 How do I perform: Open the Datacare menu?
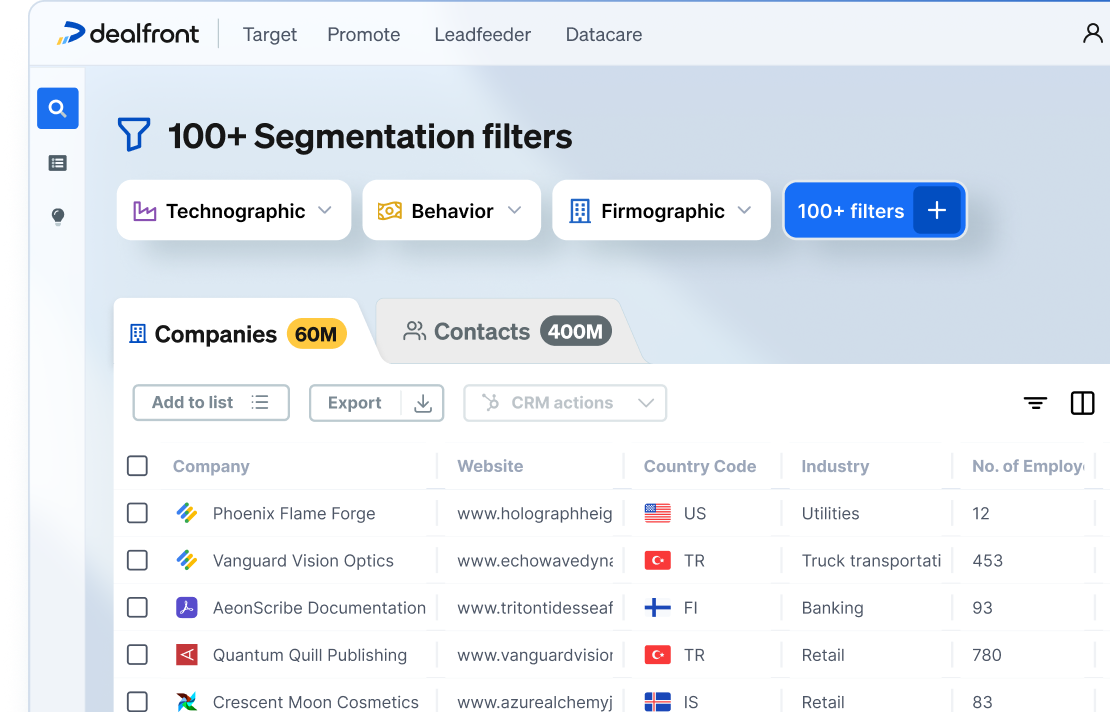coord(604,35)
